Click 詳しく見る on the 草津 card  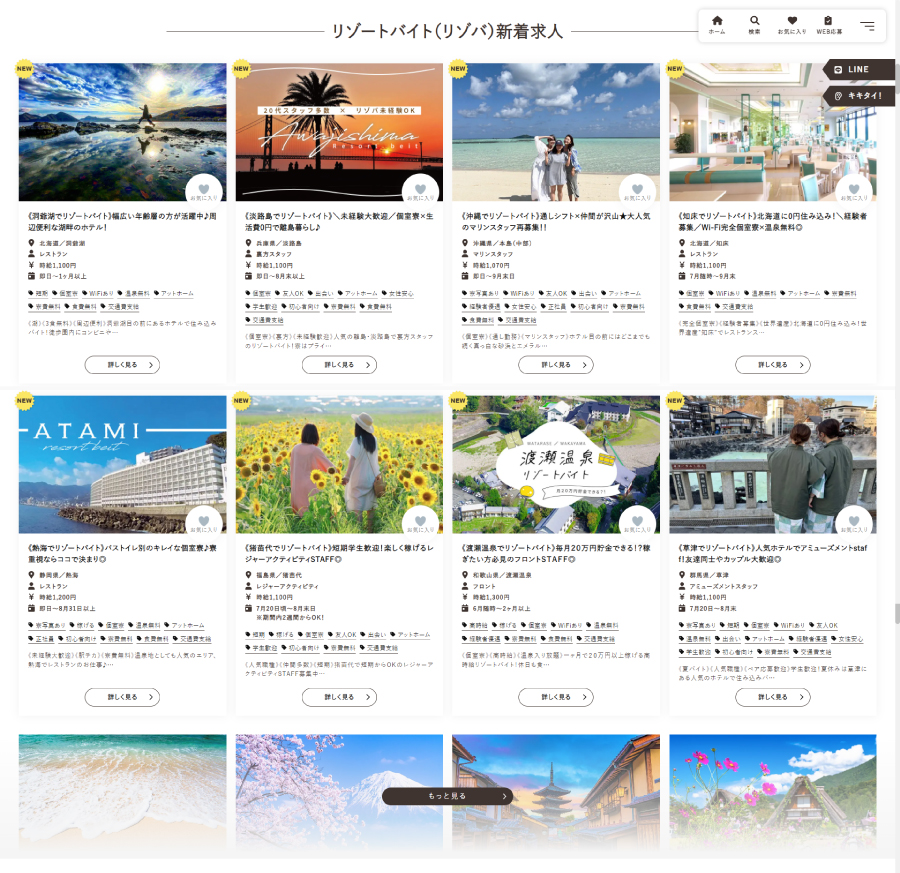pyautogui.click(x=773, y=697)
